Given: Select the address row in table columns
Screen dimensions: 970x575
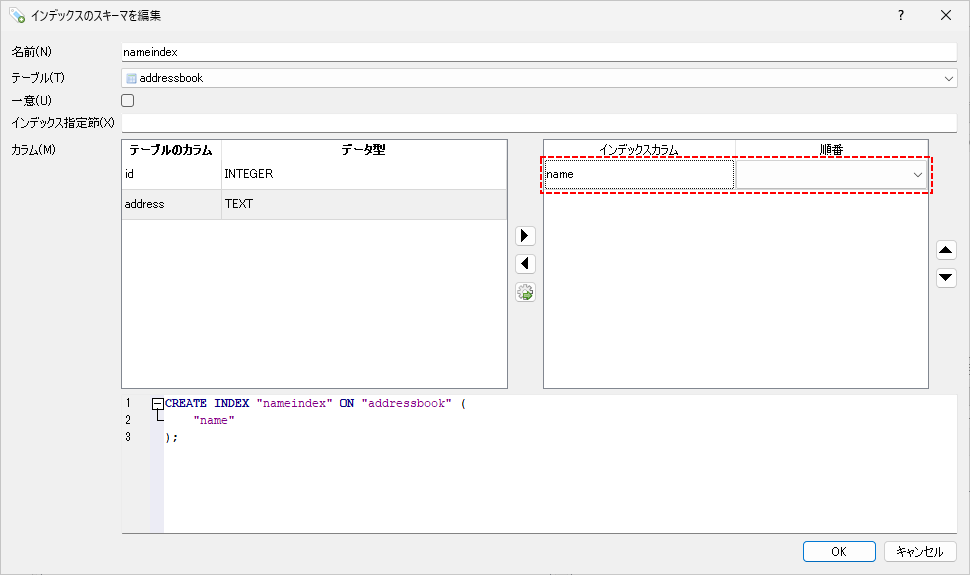Looking at the screenshot, I should click(170, 204).
